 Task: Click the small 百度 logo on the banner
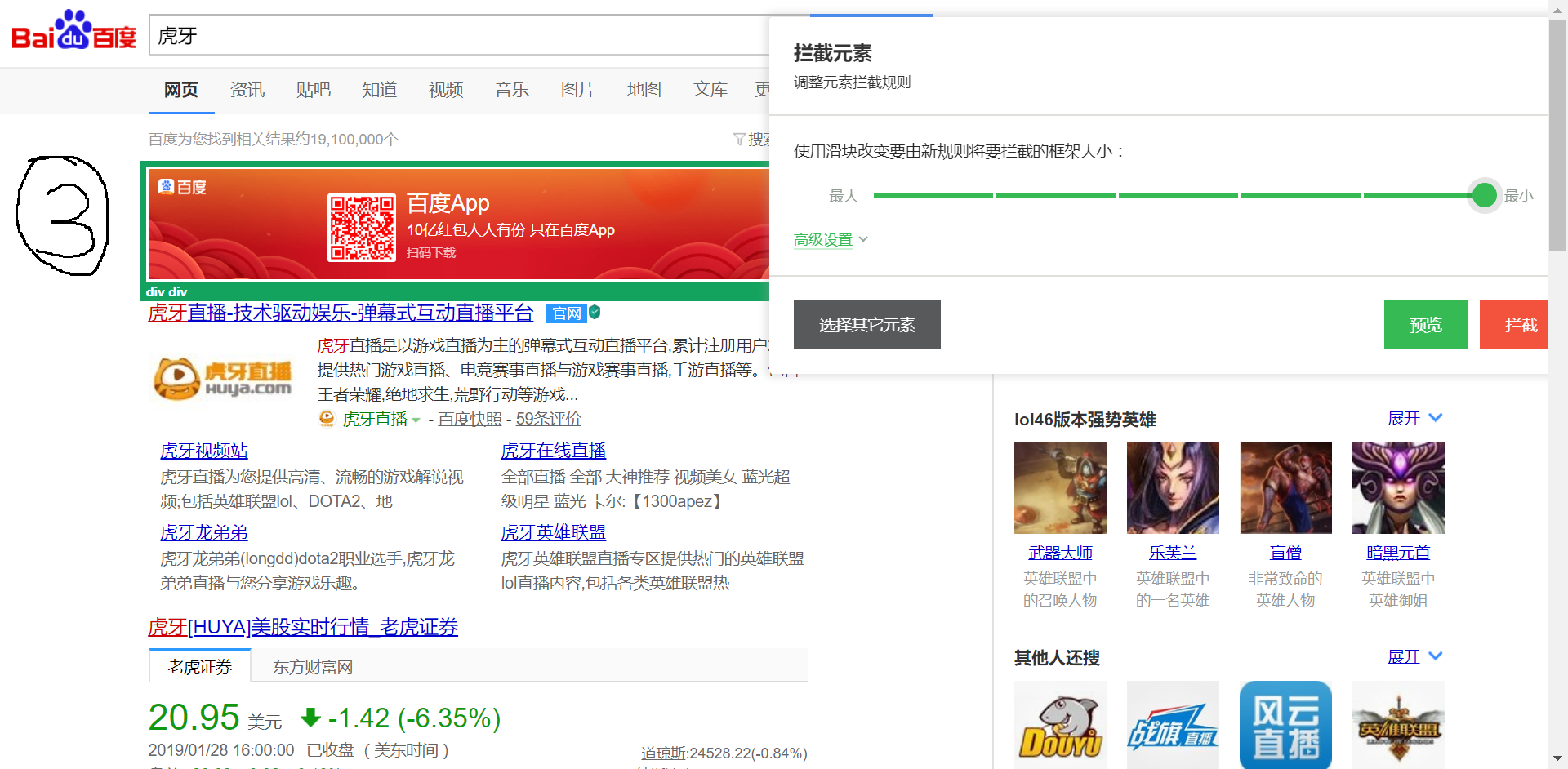pos(182,187)
